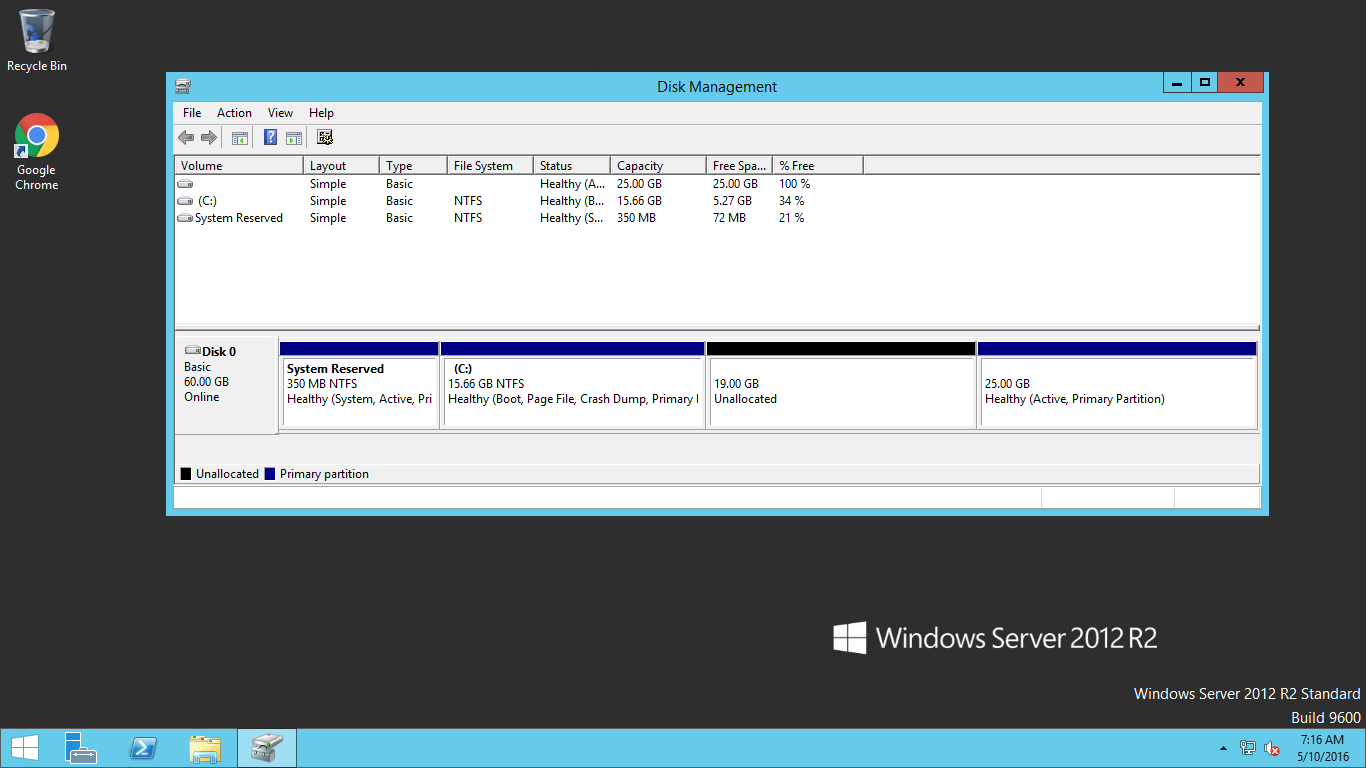
Task: Open the Start button on the taskbar
Action: tap(25, 748)
